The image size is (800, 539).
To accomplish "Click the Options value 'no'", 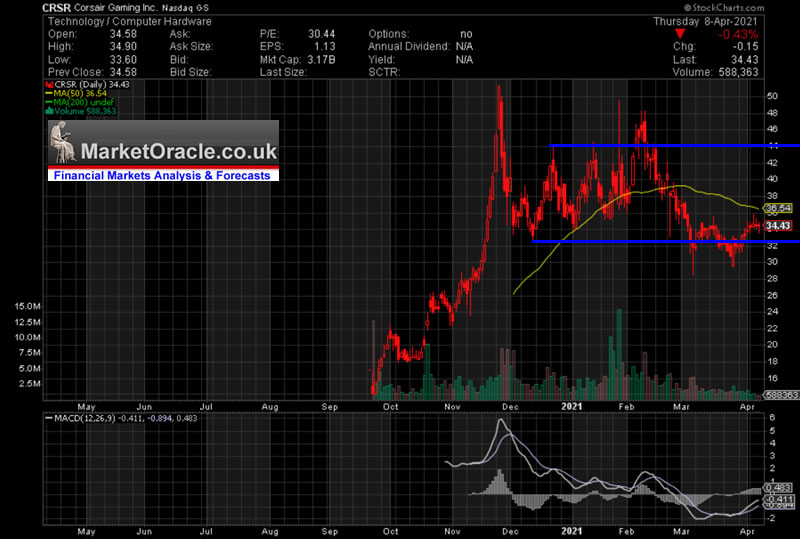I will 466,34.
